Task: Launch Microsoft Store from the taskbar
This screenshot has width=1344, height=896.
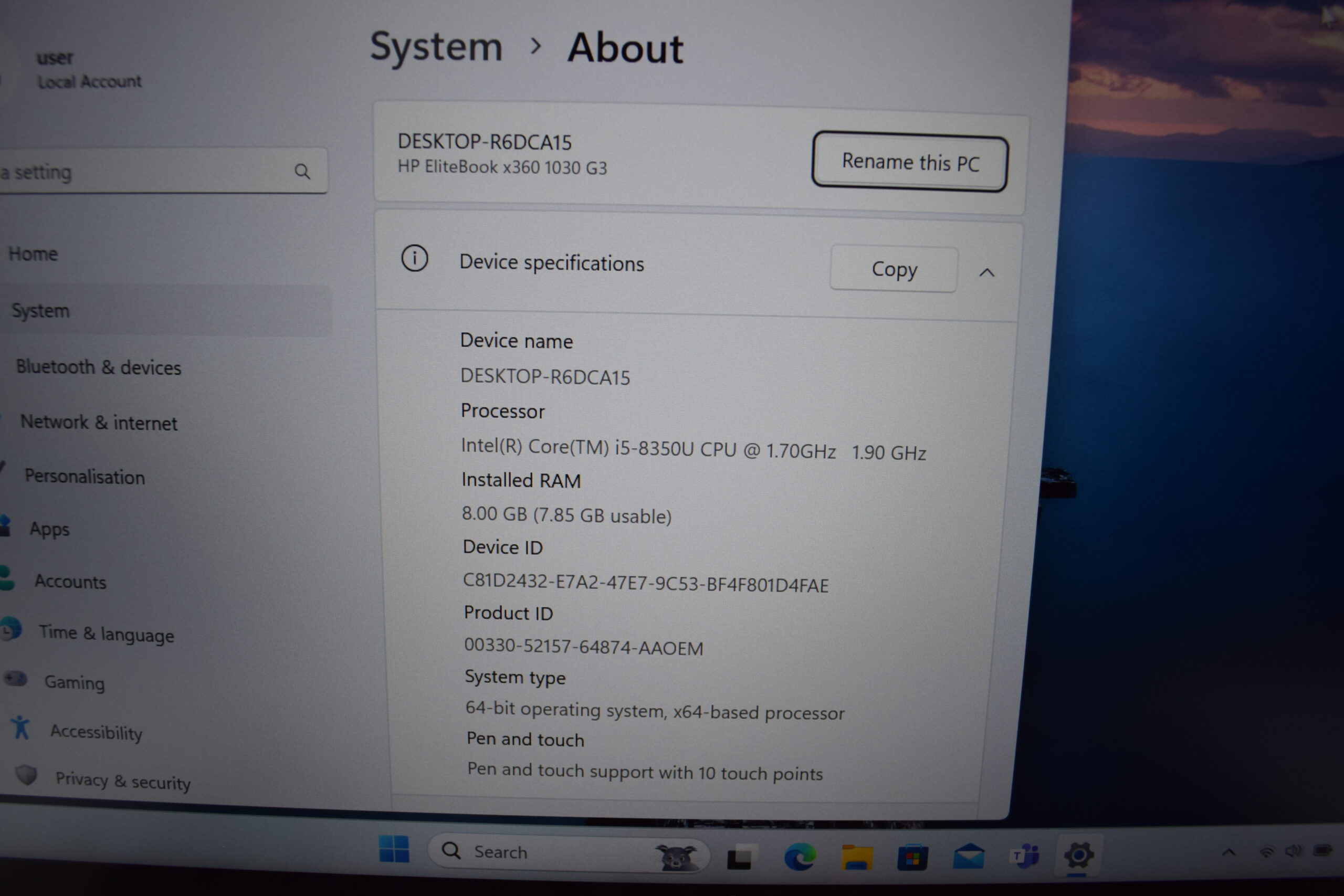Action: point(912,857)
